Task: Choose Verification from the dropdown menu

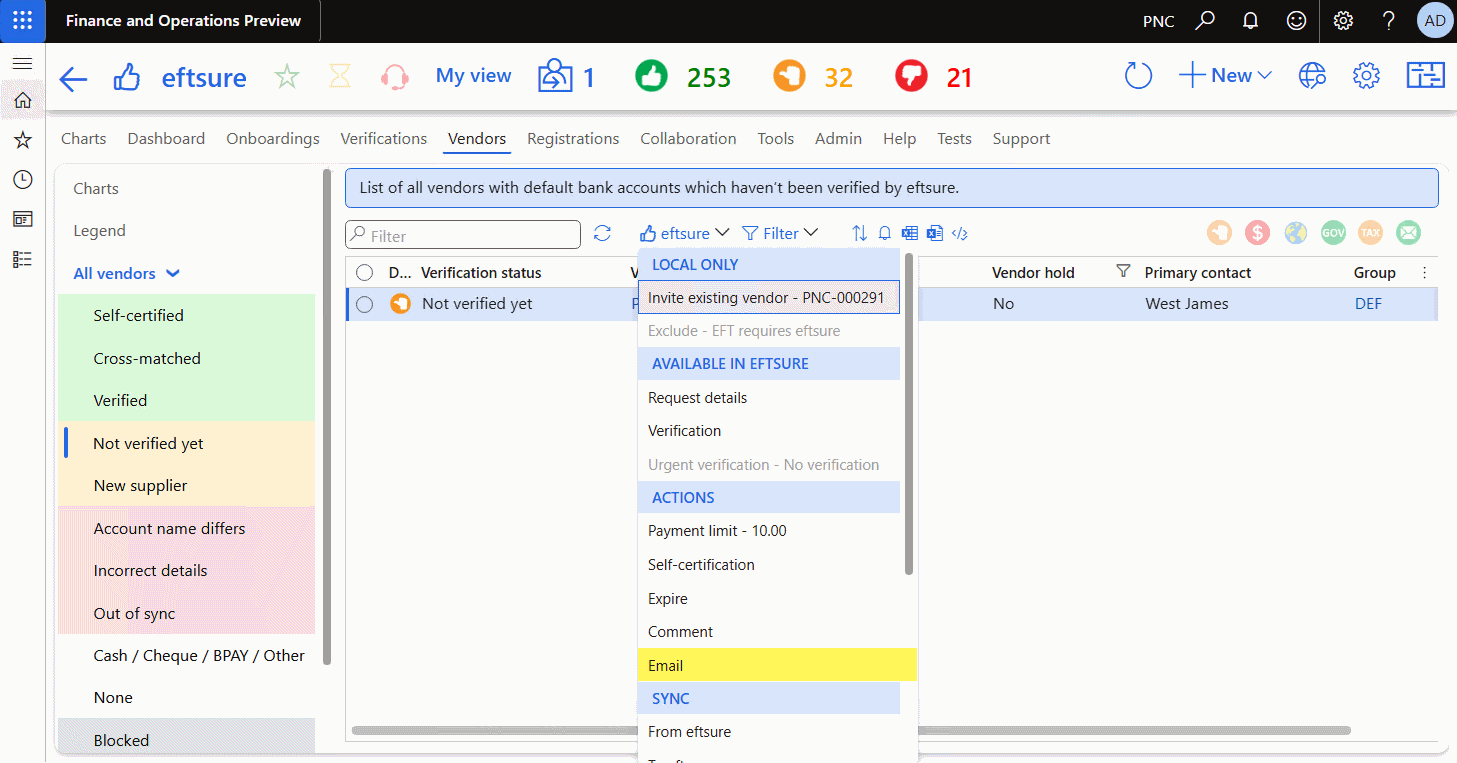Action: tap(769, 431)
